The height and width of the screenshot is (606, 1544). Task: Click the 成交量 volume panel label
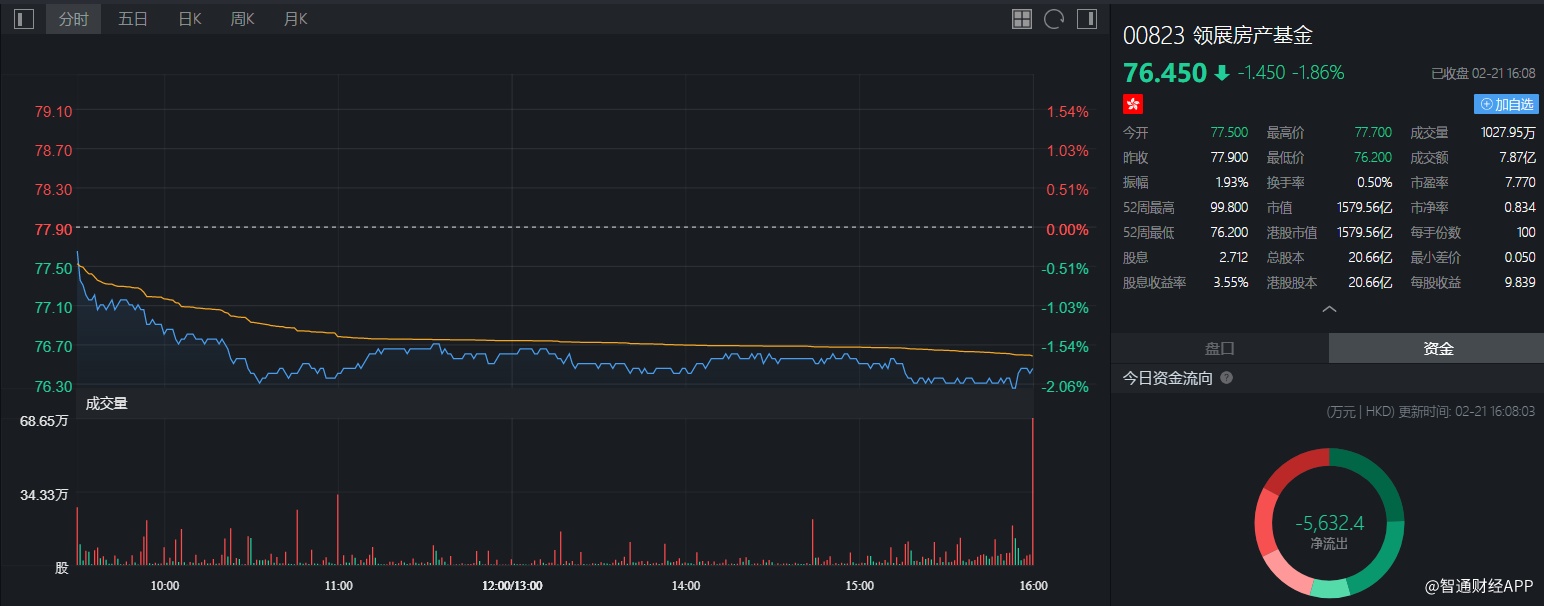107,404
